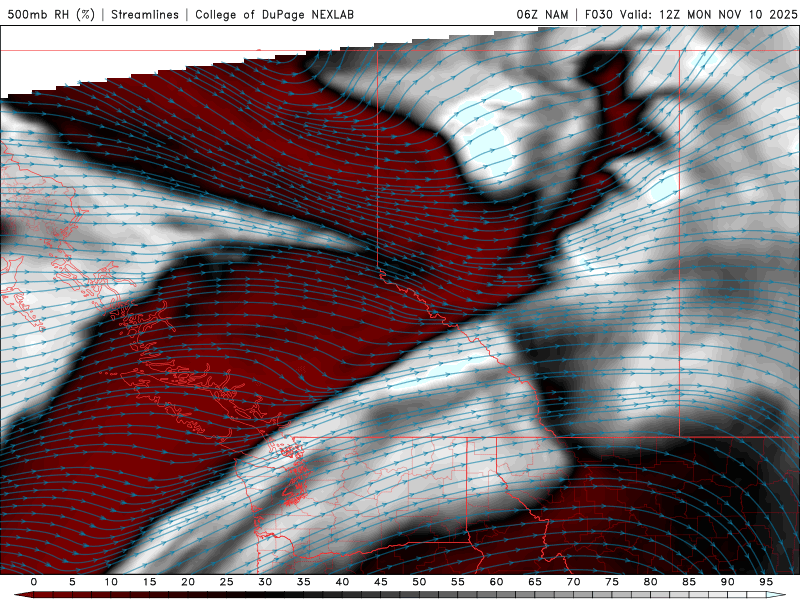Click the colorbar label "75"
This screenshot has width=800, height=600.
[x=612, y=582]
